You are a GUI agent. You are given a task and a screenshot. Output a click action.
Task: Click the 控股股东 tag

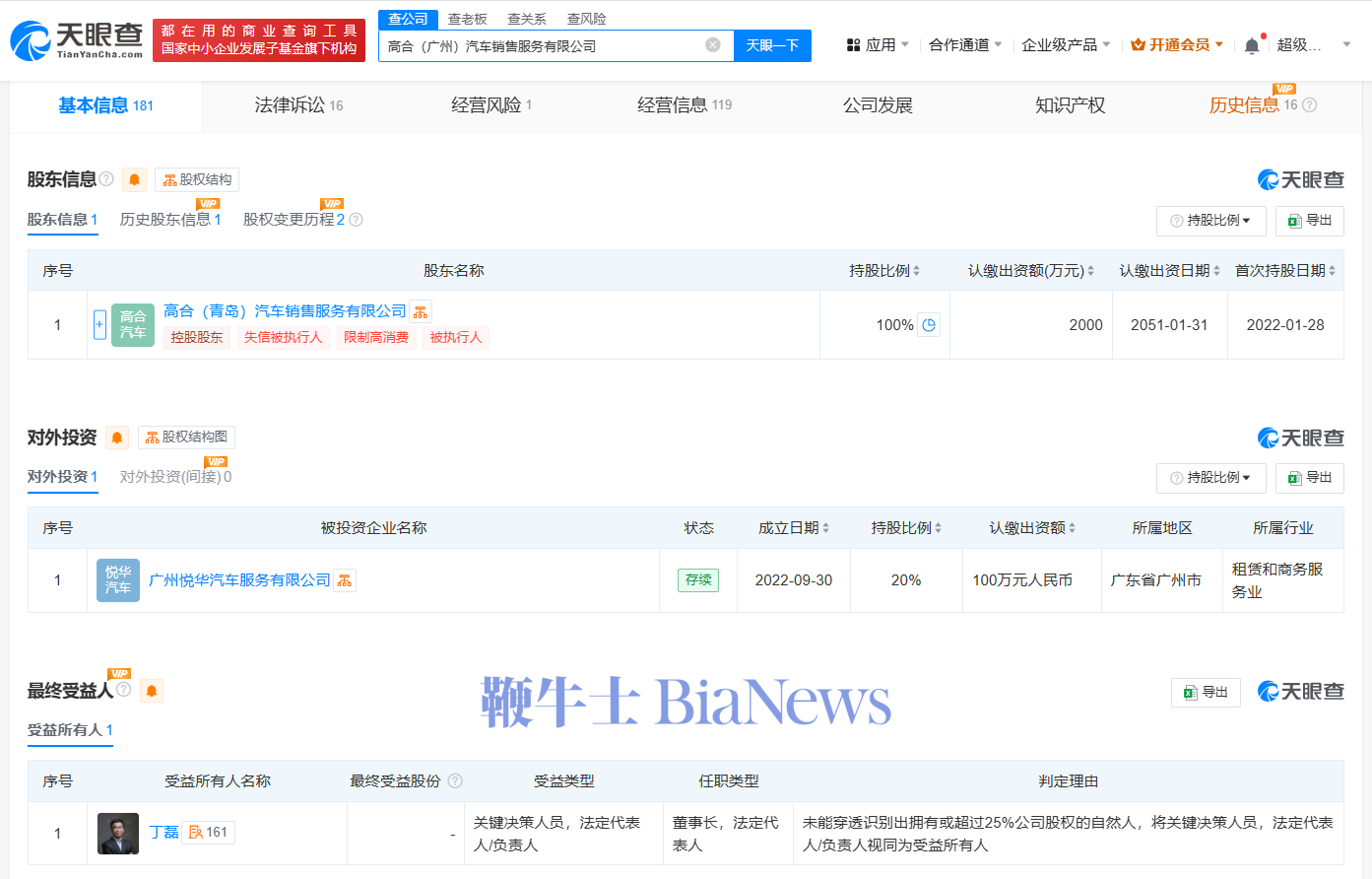pos(197,337)
